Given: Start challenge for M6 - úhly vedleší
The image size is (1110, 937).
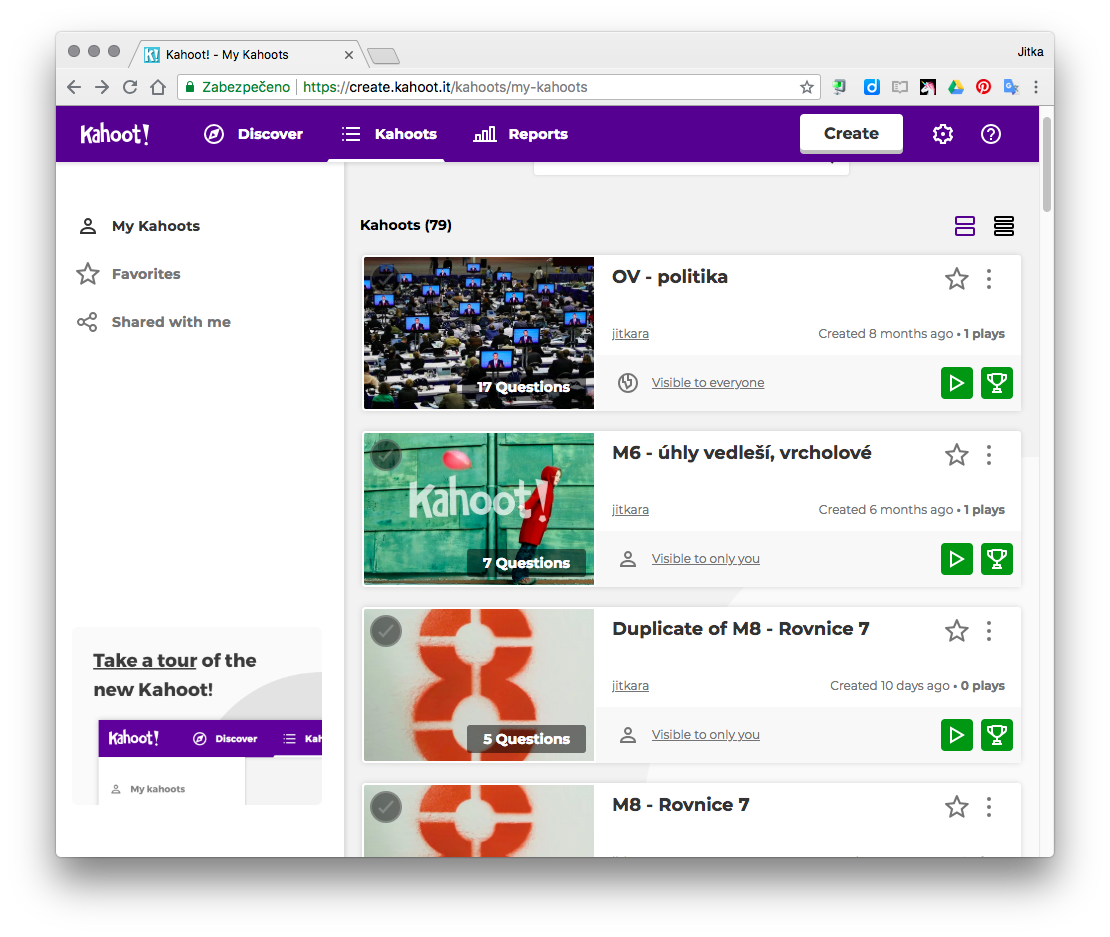Looking at the screenshot, I should [x=997, y=559].
